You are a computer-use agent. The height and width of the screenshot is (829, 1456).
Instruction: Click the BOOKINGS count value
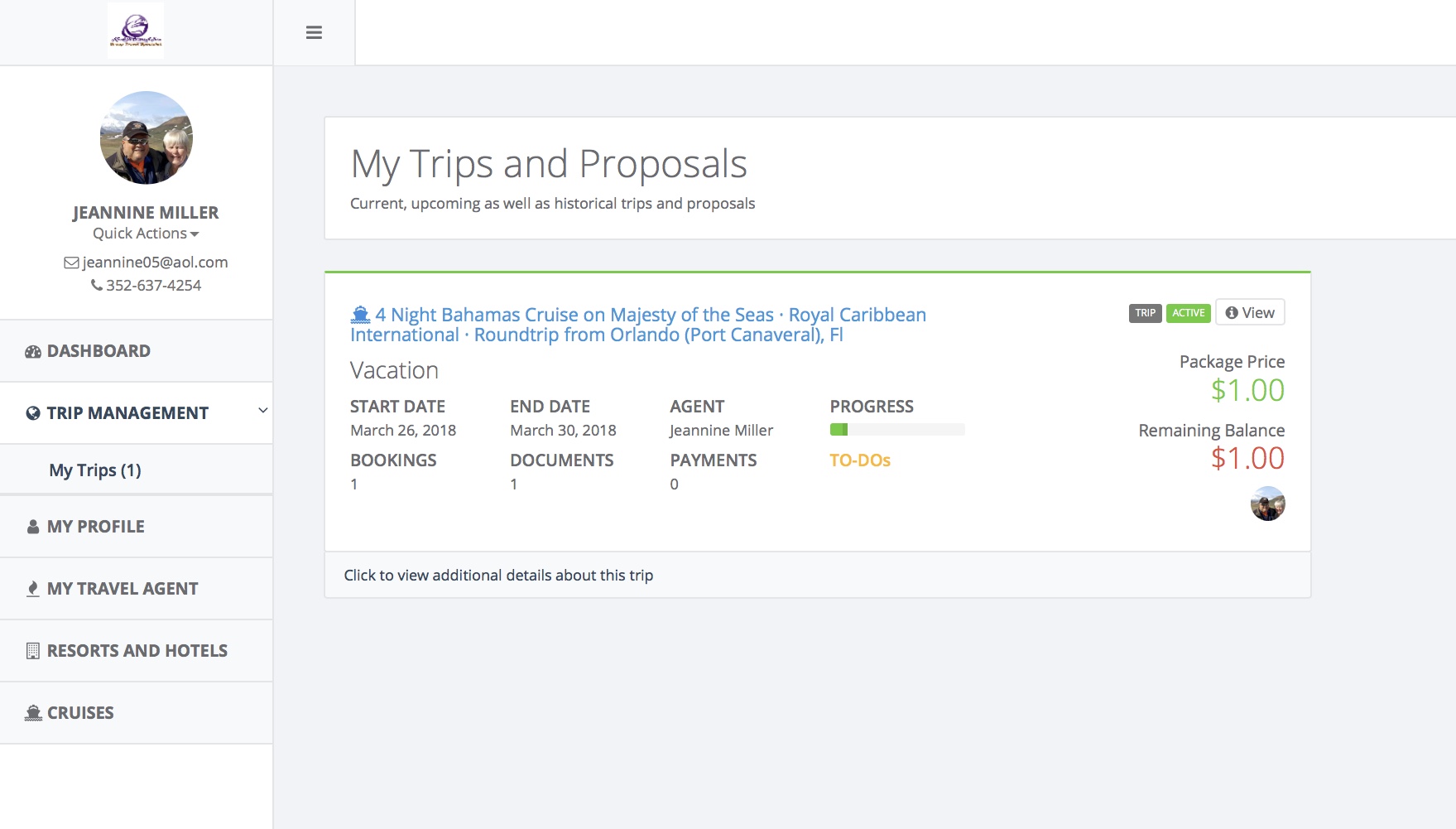(354, 484)
